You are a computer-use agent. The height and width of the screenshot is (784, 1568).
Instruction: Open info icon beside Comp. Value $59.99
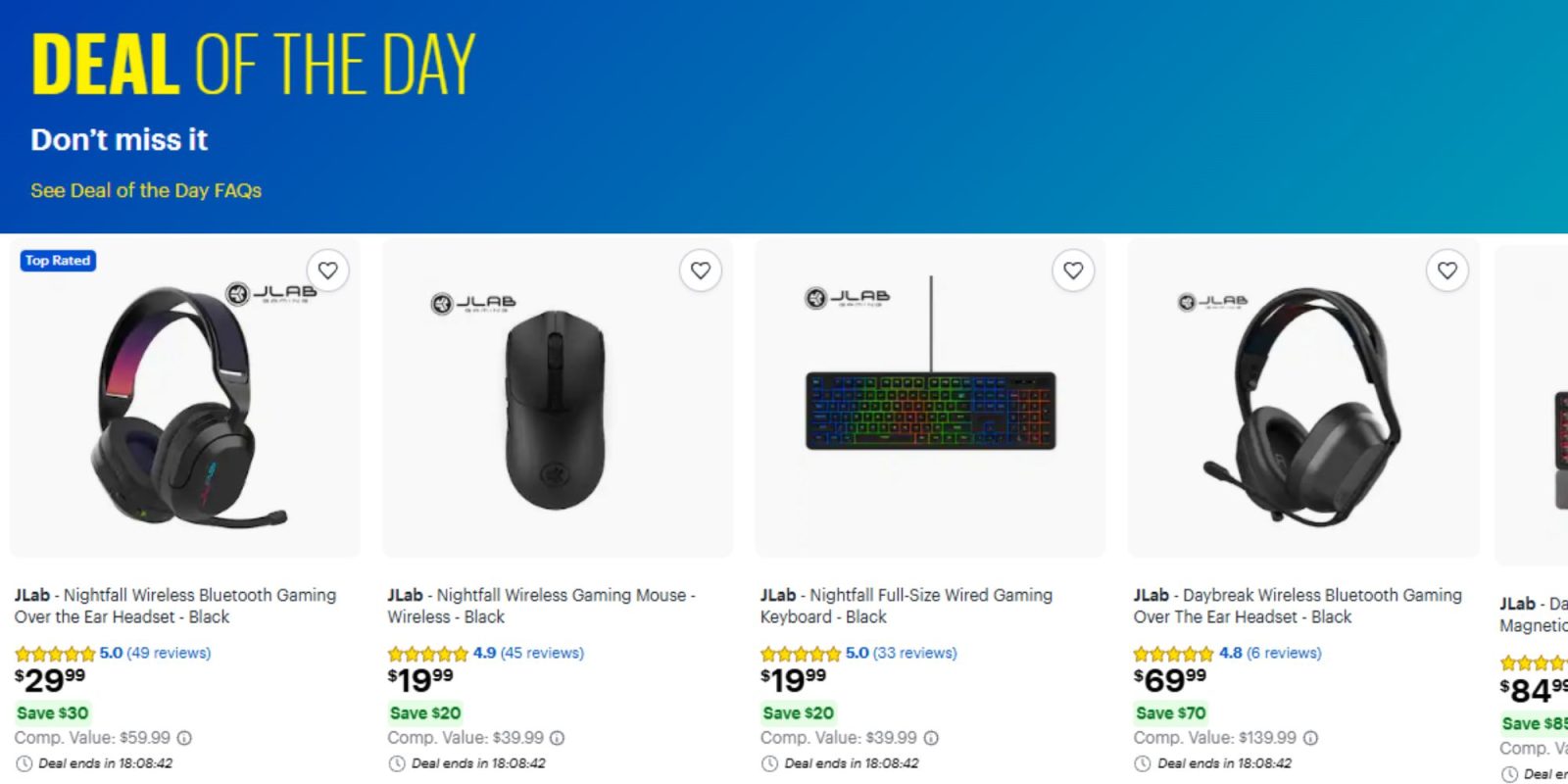point(184,738)
